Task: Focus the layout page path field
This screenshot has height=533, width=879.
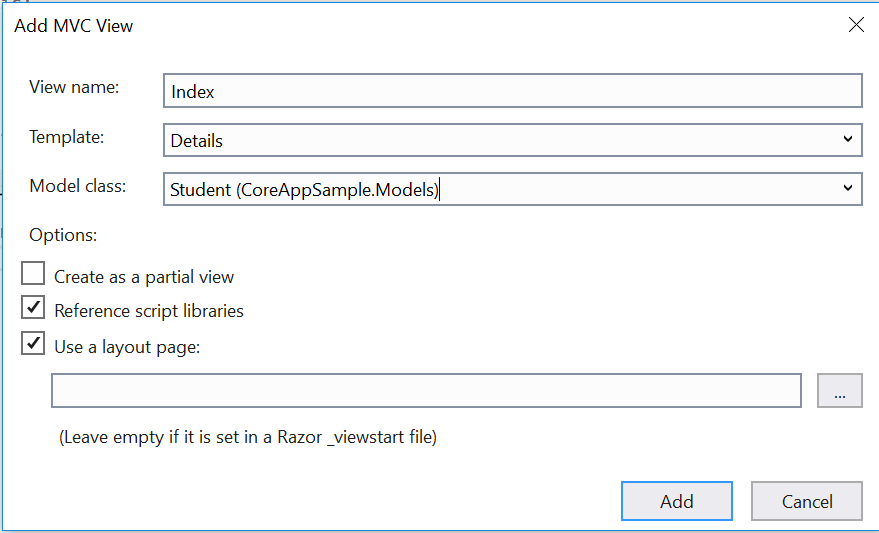Action: pyautogui.click(x=426, y=391)
